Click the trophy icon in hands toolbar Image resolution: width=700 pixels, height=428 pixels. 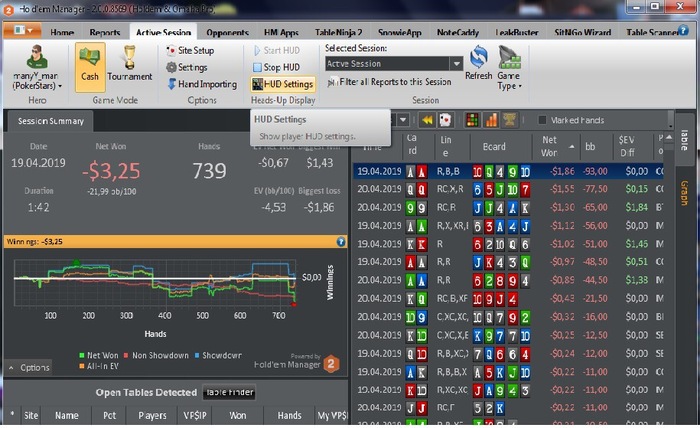point(509,120)
